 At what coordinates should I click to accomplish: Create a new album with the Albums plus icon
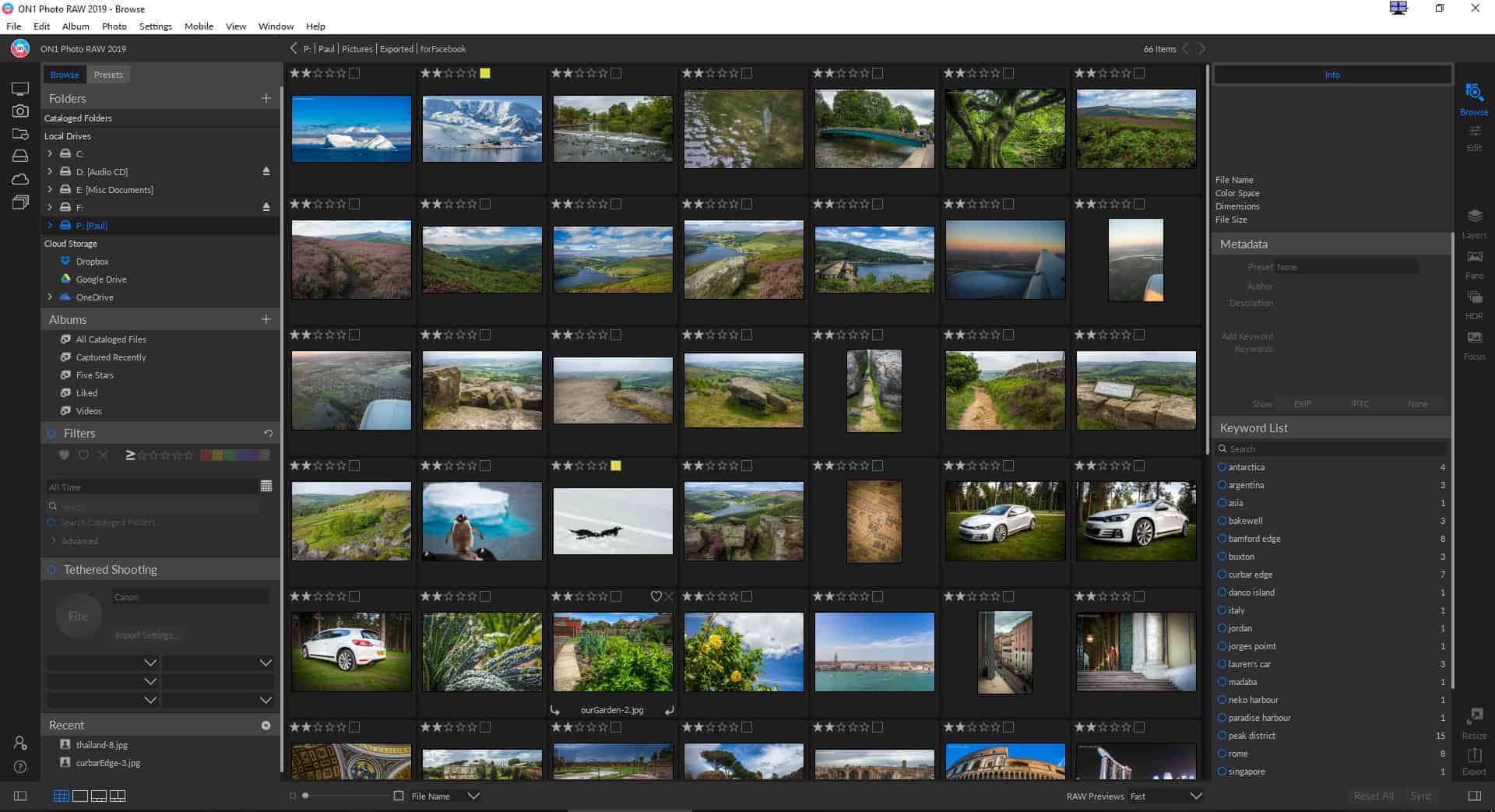(x=266, y=319)
